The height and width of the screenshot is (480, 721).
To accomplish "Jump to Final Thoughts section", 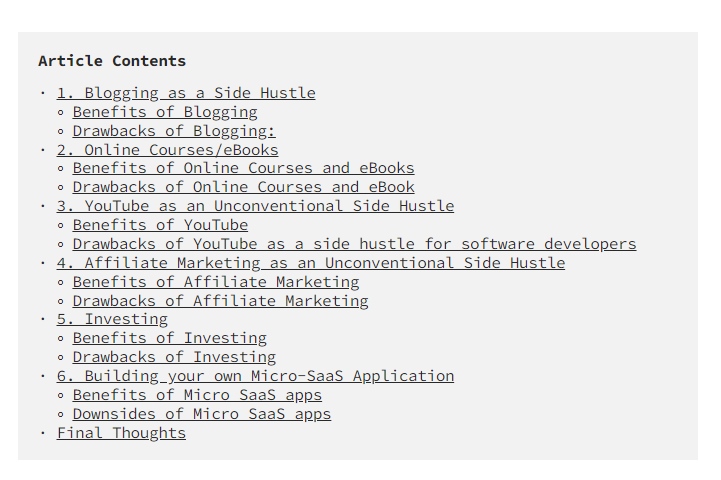I will [x=121, y=433].
